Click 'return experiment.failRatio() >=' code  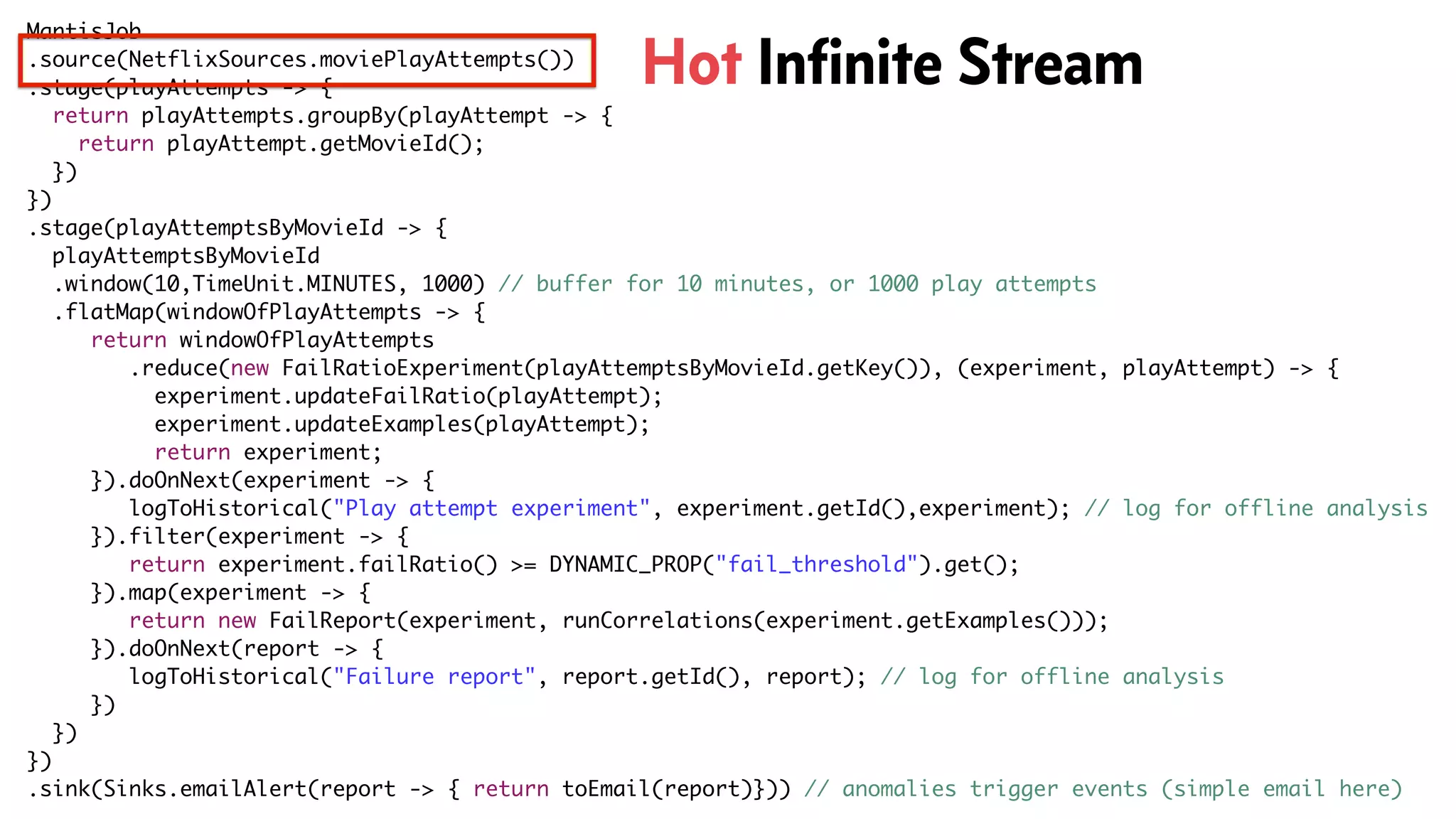coord(333,565)
